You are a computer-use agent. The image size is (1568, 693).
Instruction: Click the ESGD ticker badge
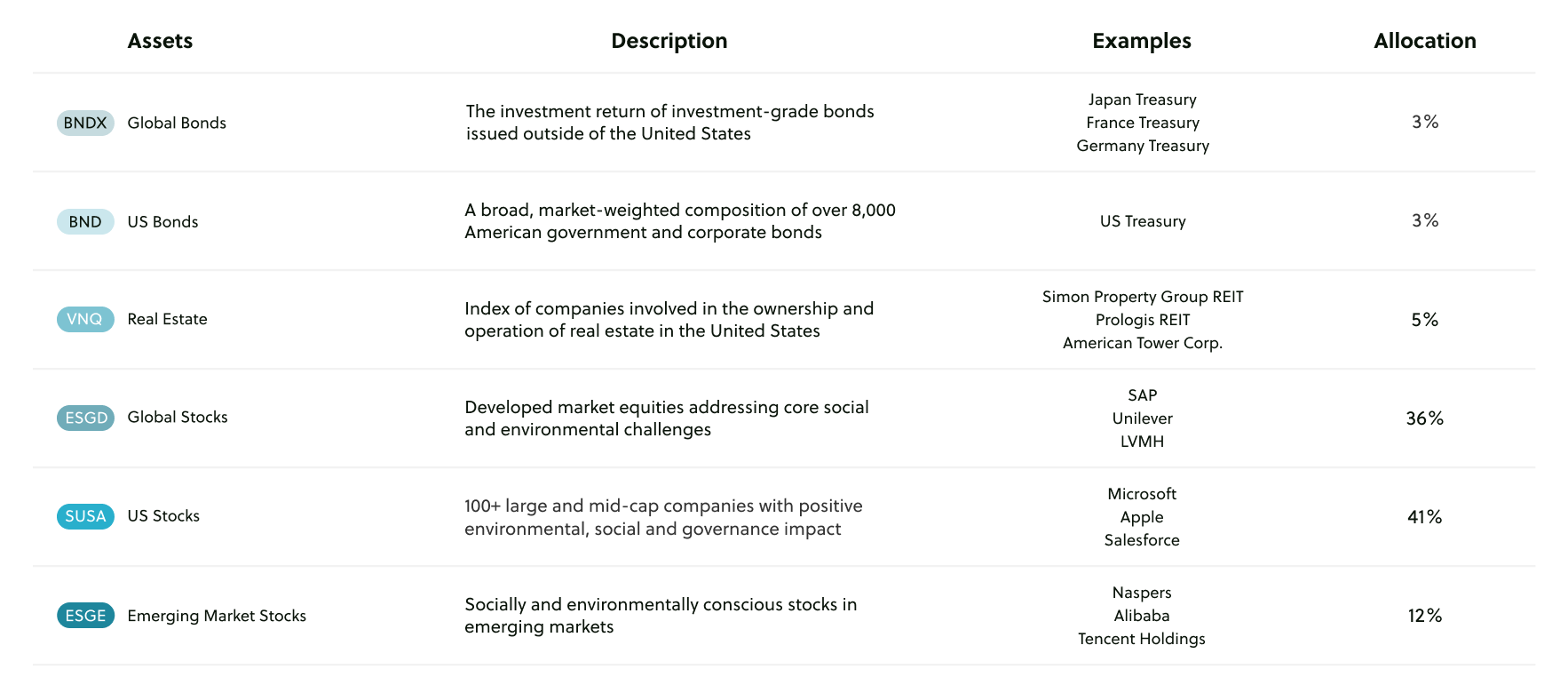[x=85, y=418]
